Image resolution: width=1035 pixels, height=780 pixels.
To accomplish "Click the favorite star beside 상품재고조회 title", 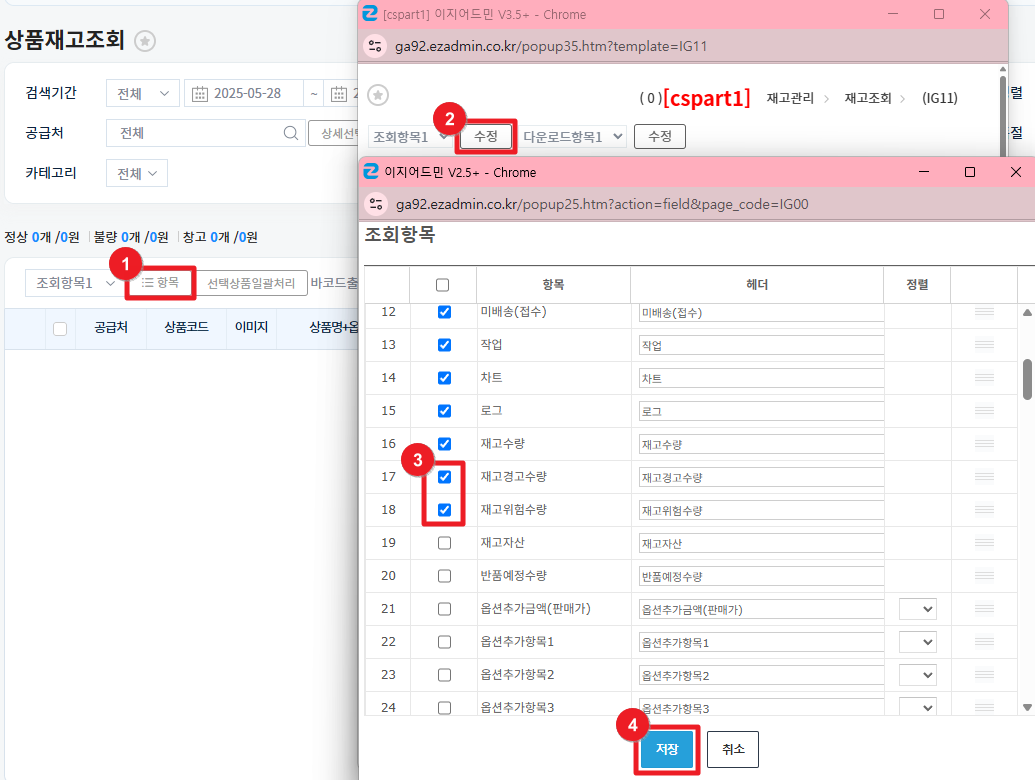I will (146, 41).
